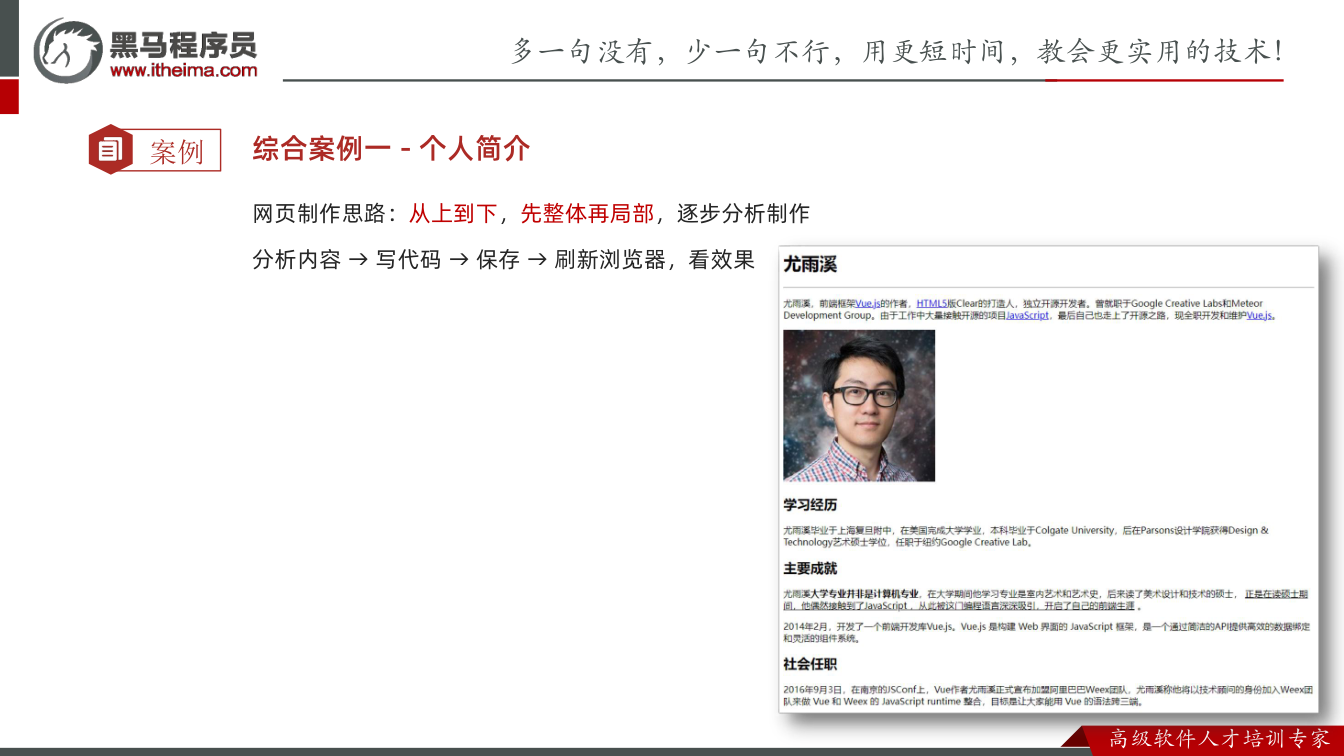Click the 黑马程序员 brand name text
Image resolution: width=1344 pixels, height=756 pixels.
point(183,44)
